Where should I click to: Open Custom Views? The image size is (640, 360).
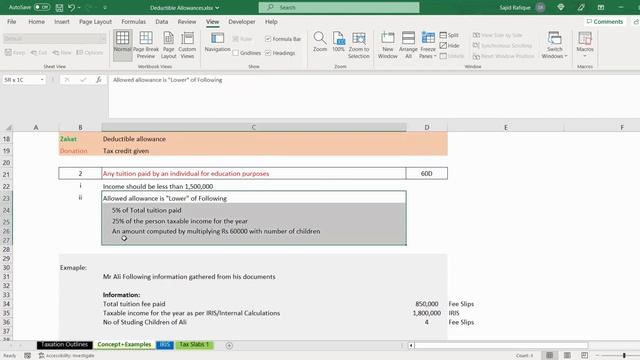click(187, 45)
